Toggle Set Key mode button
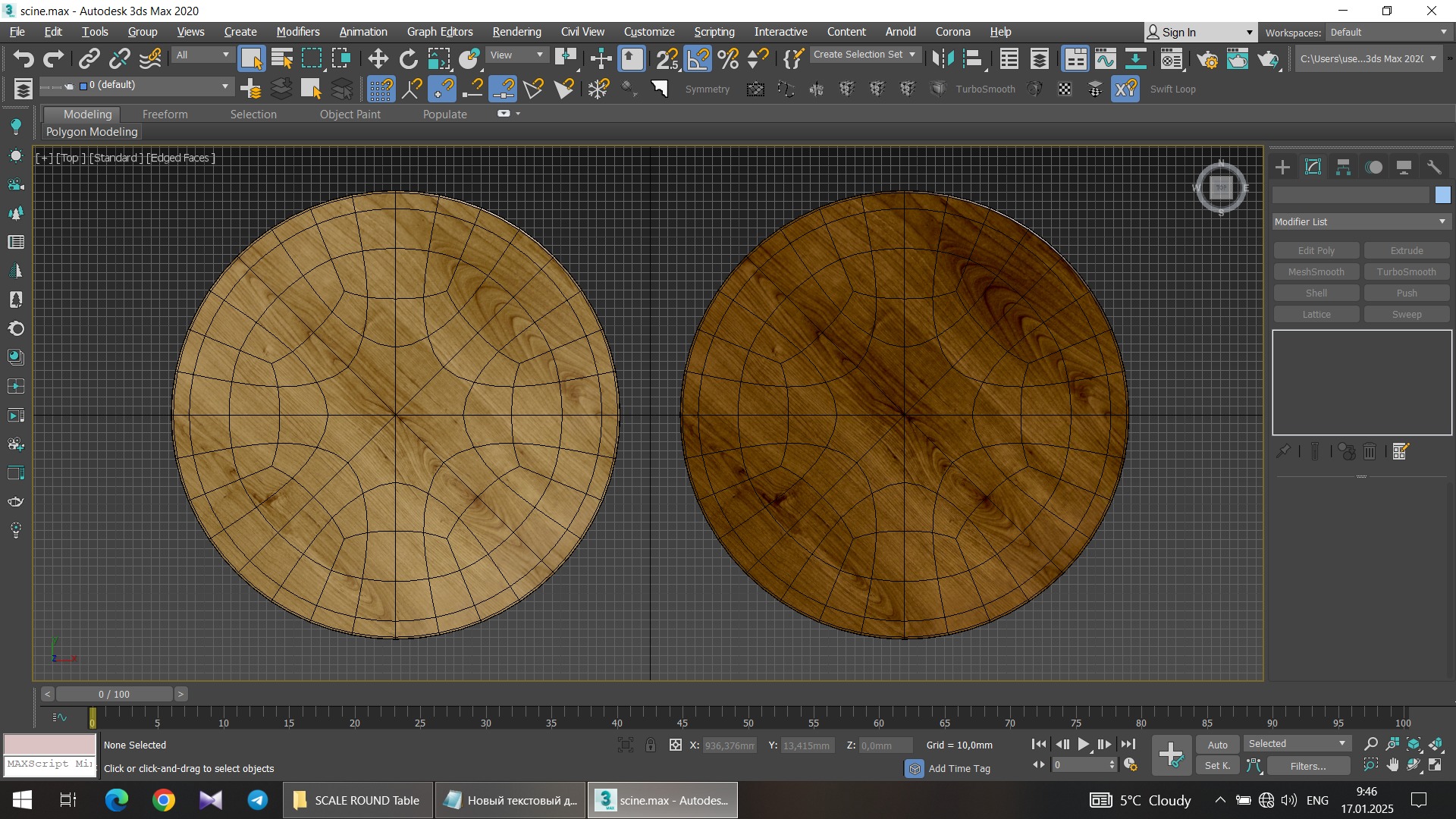Screen dimensions: 1456x819 tap(1218, 766)
